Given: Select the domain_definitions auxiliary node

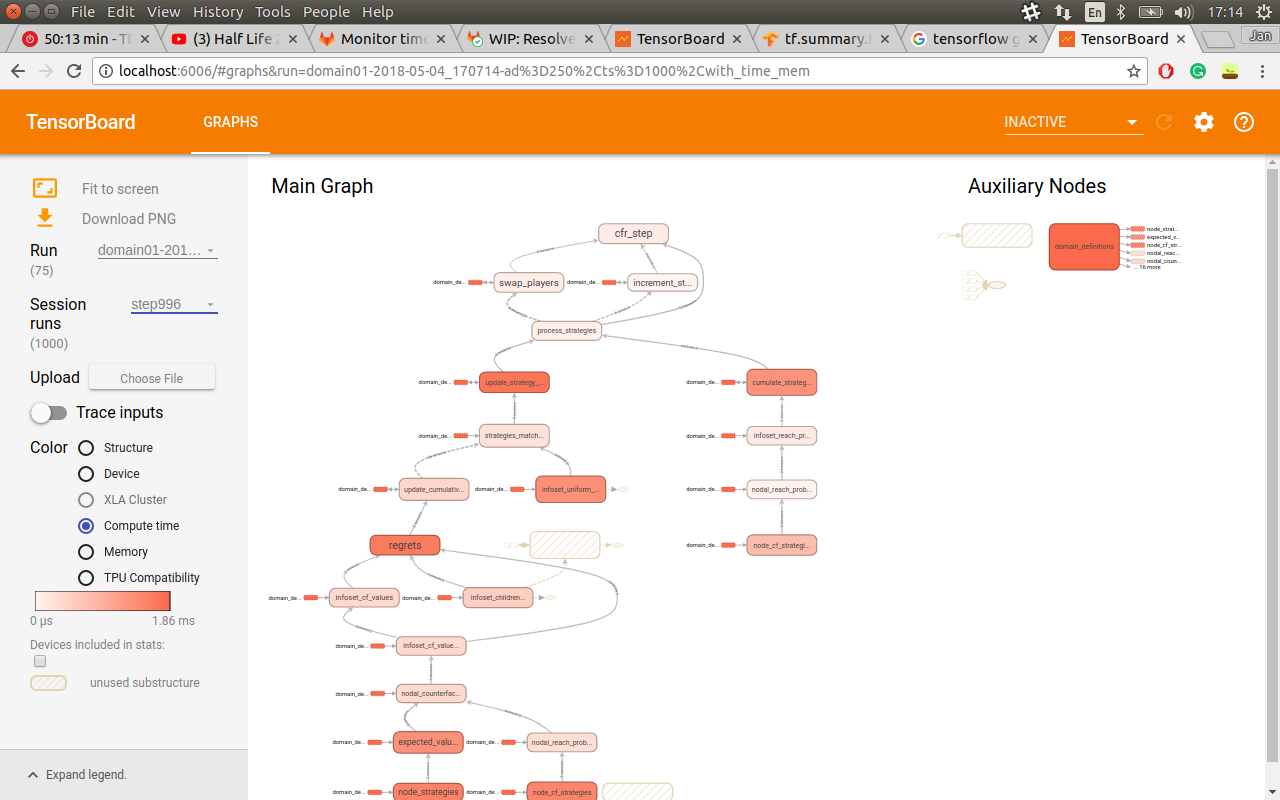Looking at the screenshot, I should (x=1084, y=246).
